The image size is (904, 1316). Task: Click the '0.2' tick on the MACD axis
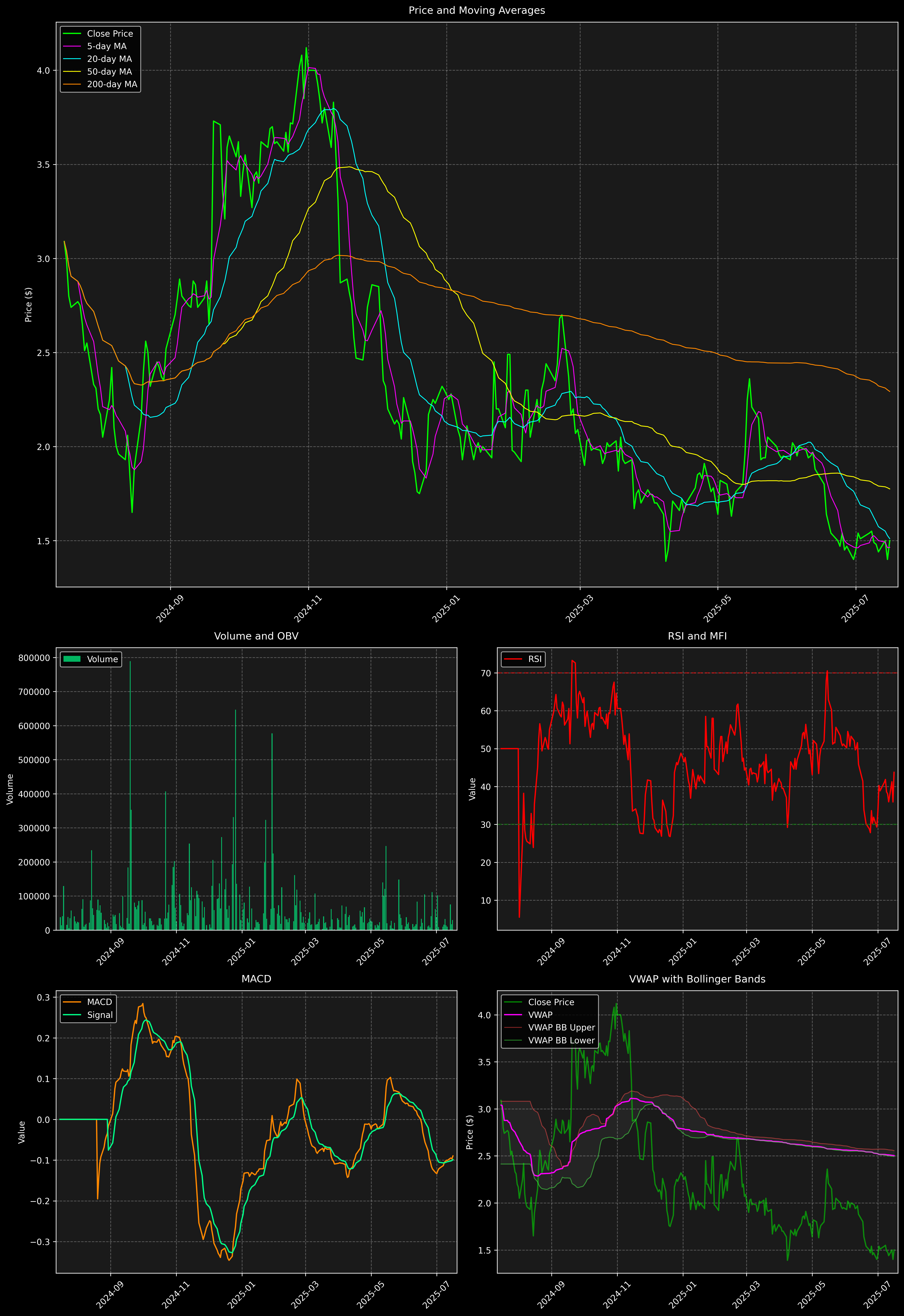coord(44,1038)
